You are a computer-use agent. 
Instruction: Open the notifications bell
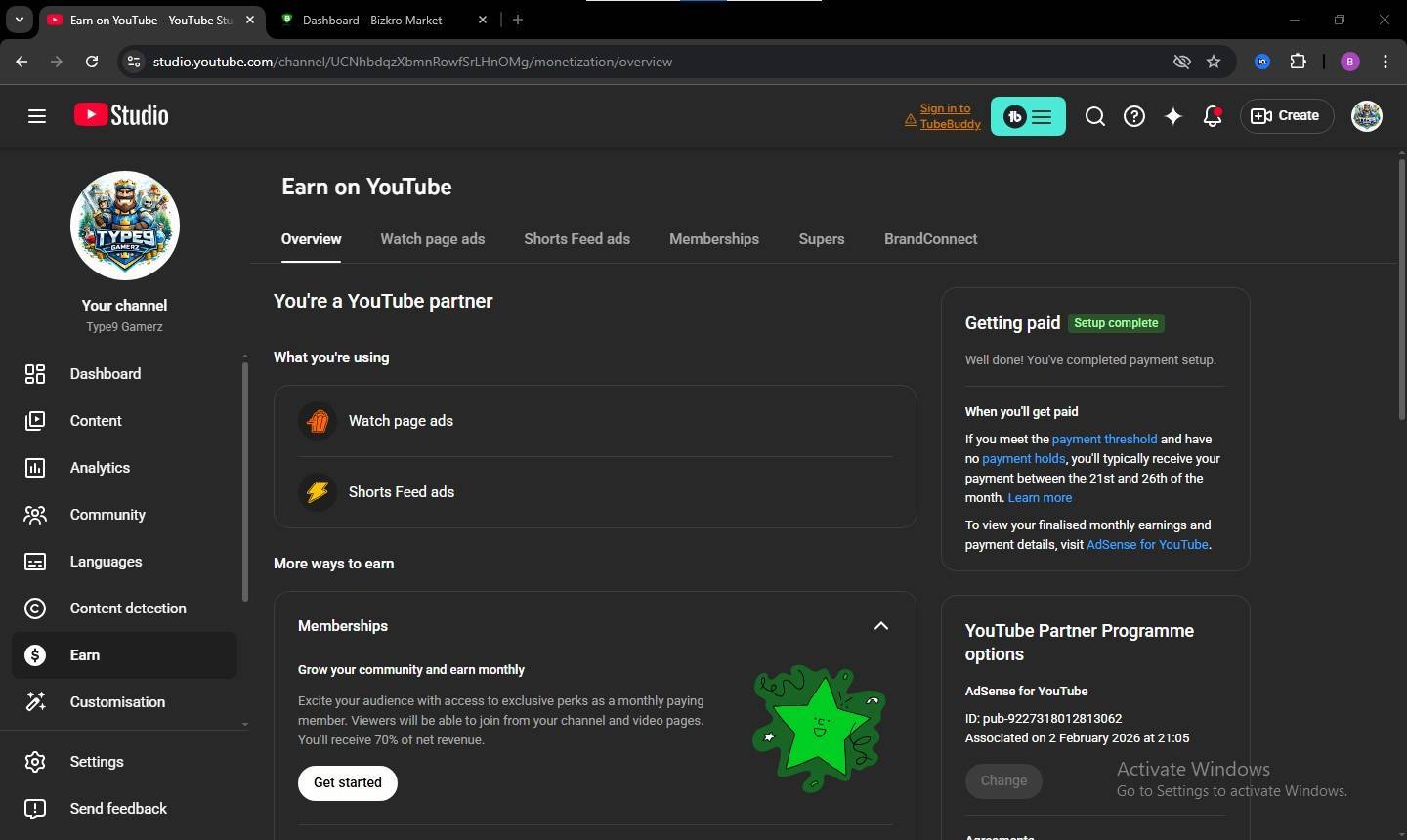click(1212, 116)
